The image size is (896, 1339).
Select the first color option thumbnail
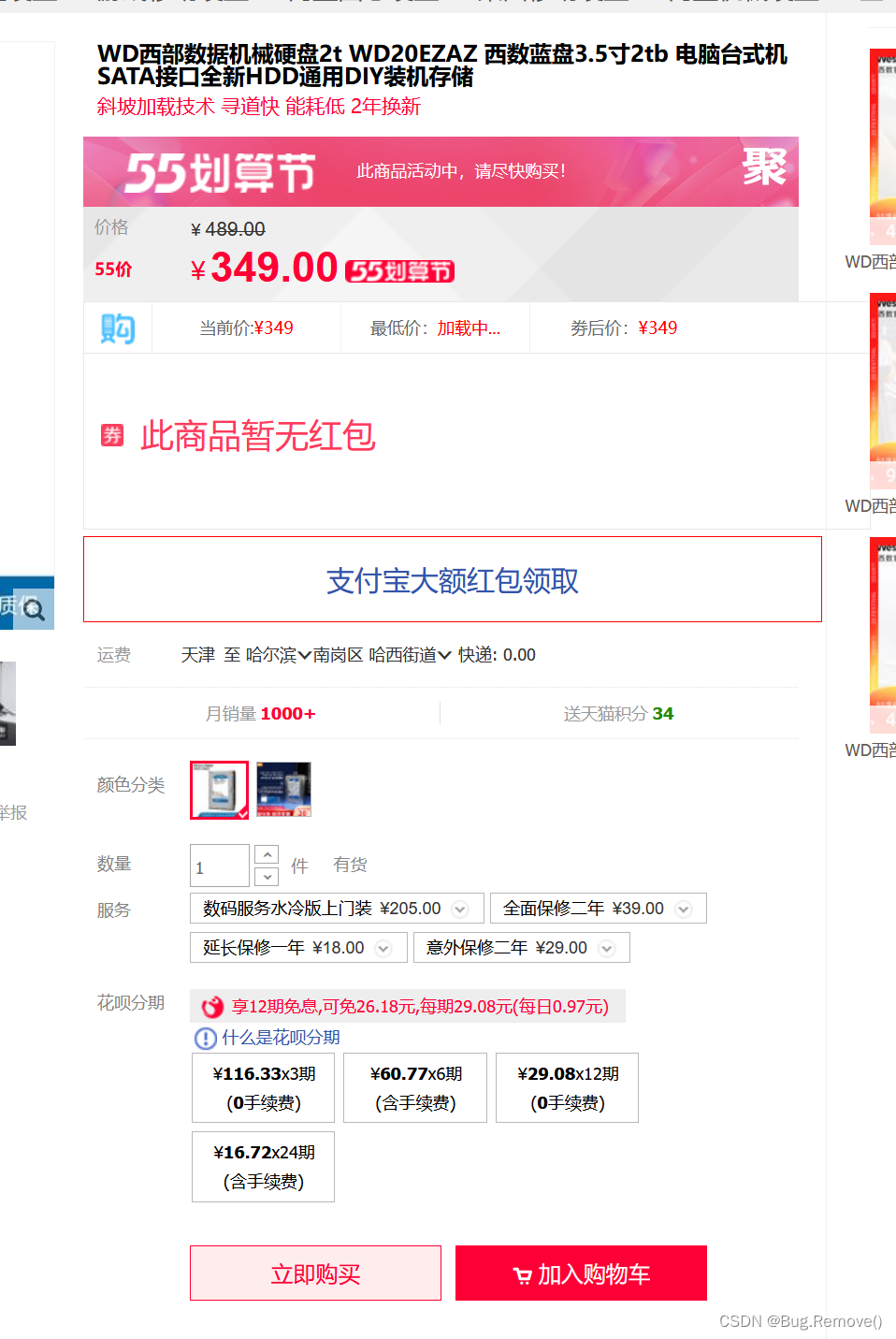[220, 790]
